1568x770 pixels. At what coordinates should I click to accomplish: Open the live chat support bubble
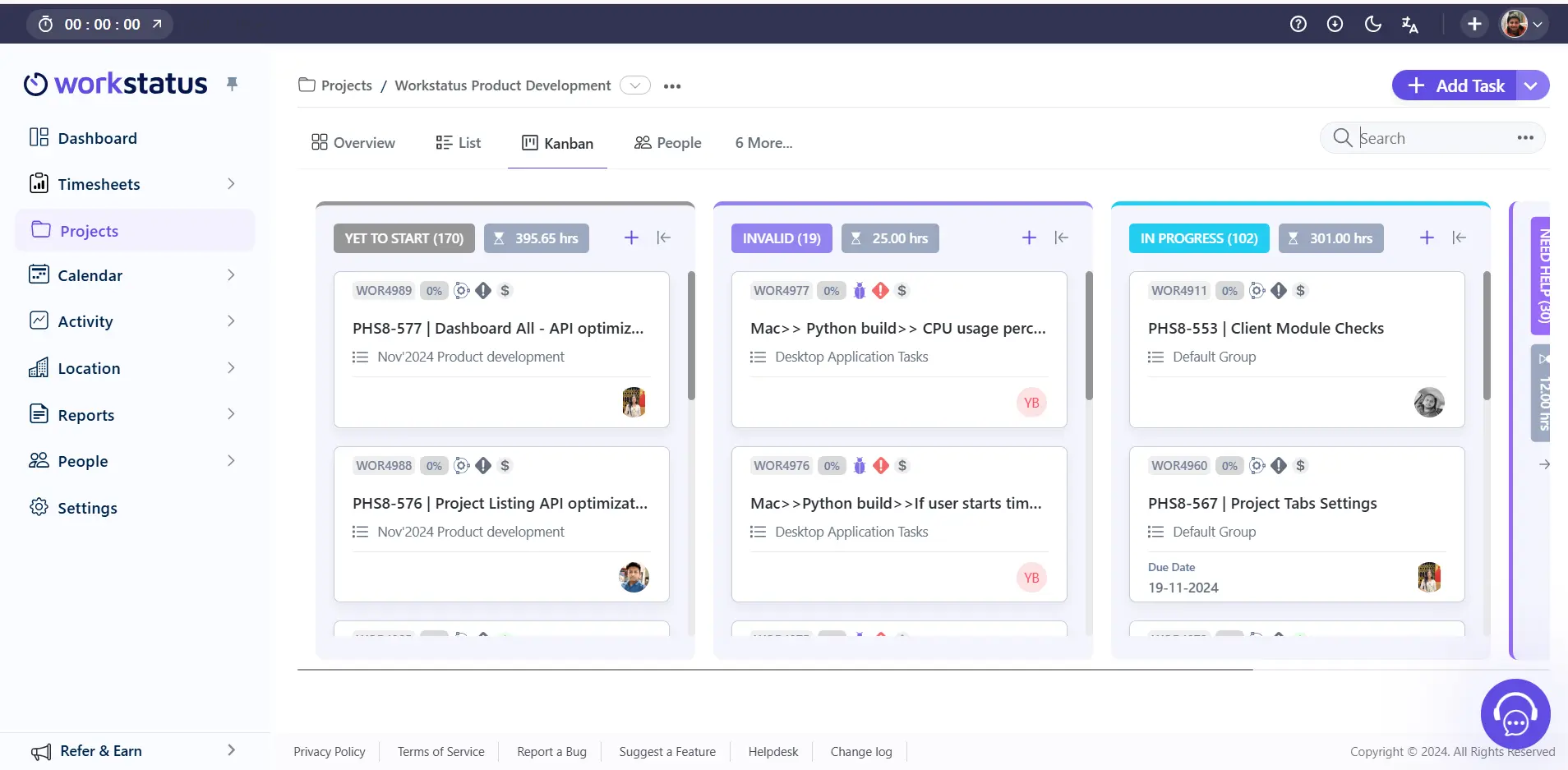point(1515,714)
